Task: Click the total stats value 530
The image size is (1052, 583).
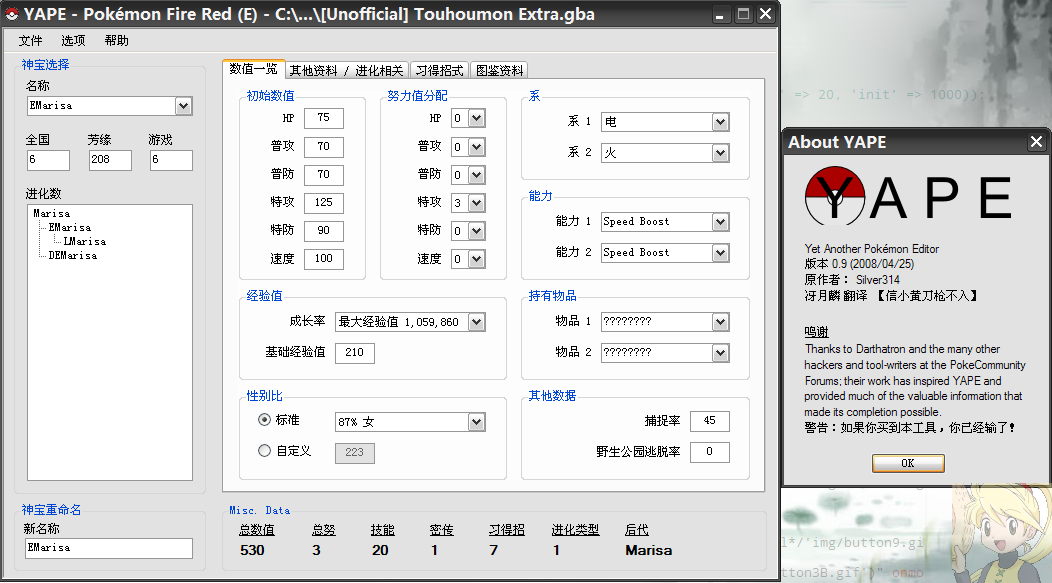Action: [x=252, y=550]
